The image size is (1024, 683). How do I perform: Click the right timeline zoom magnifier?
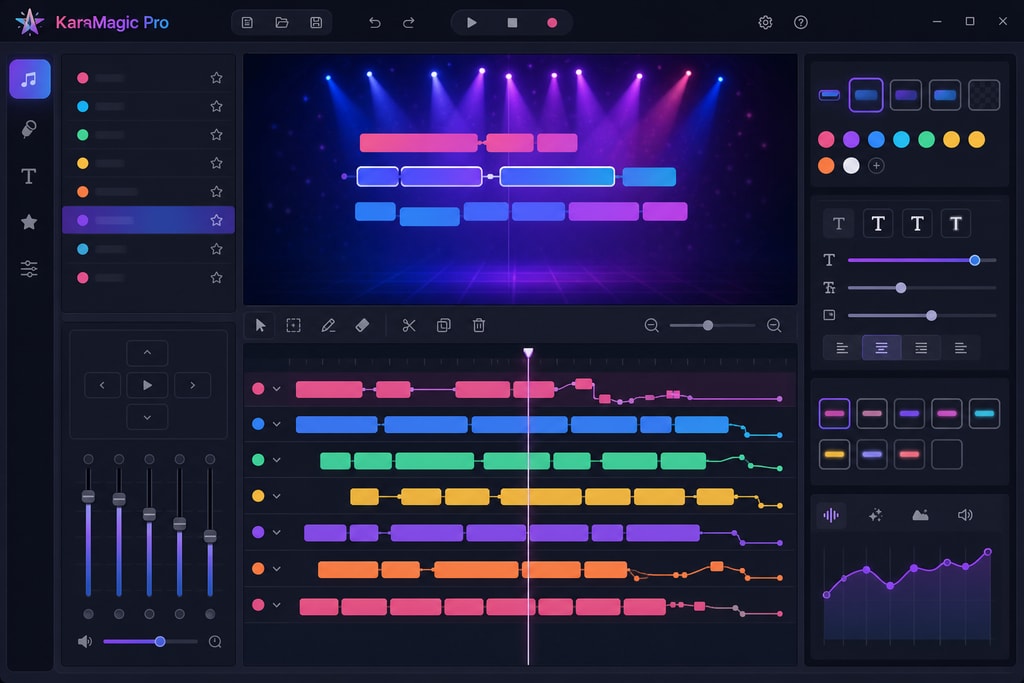pos(774,325)
